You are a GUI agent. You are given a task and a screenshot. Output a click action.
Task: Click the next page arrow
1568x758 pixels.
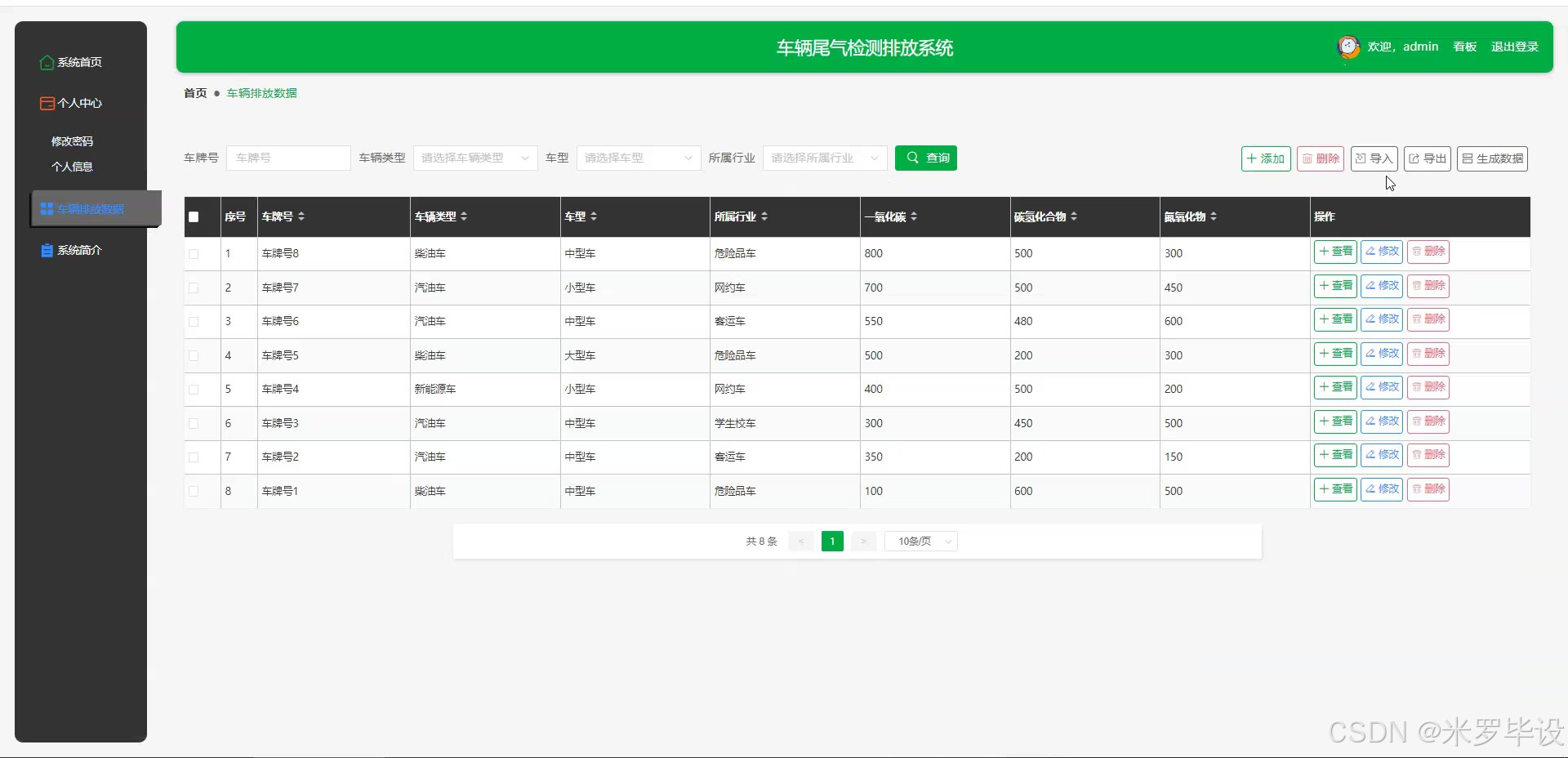pos(863,542)
